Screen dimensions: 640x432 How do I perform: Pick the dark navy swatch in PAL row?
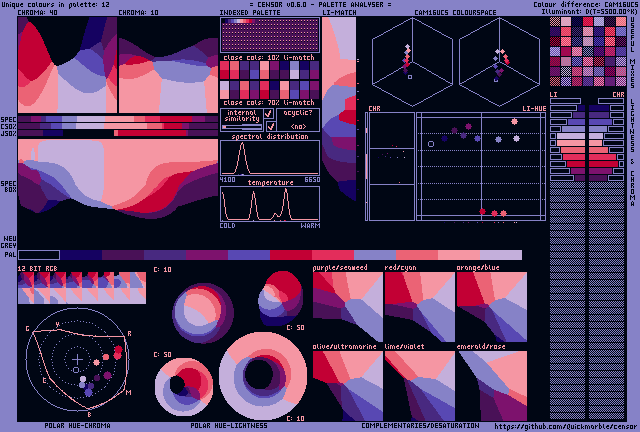pyautogui.click(x=81, y=255)
